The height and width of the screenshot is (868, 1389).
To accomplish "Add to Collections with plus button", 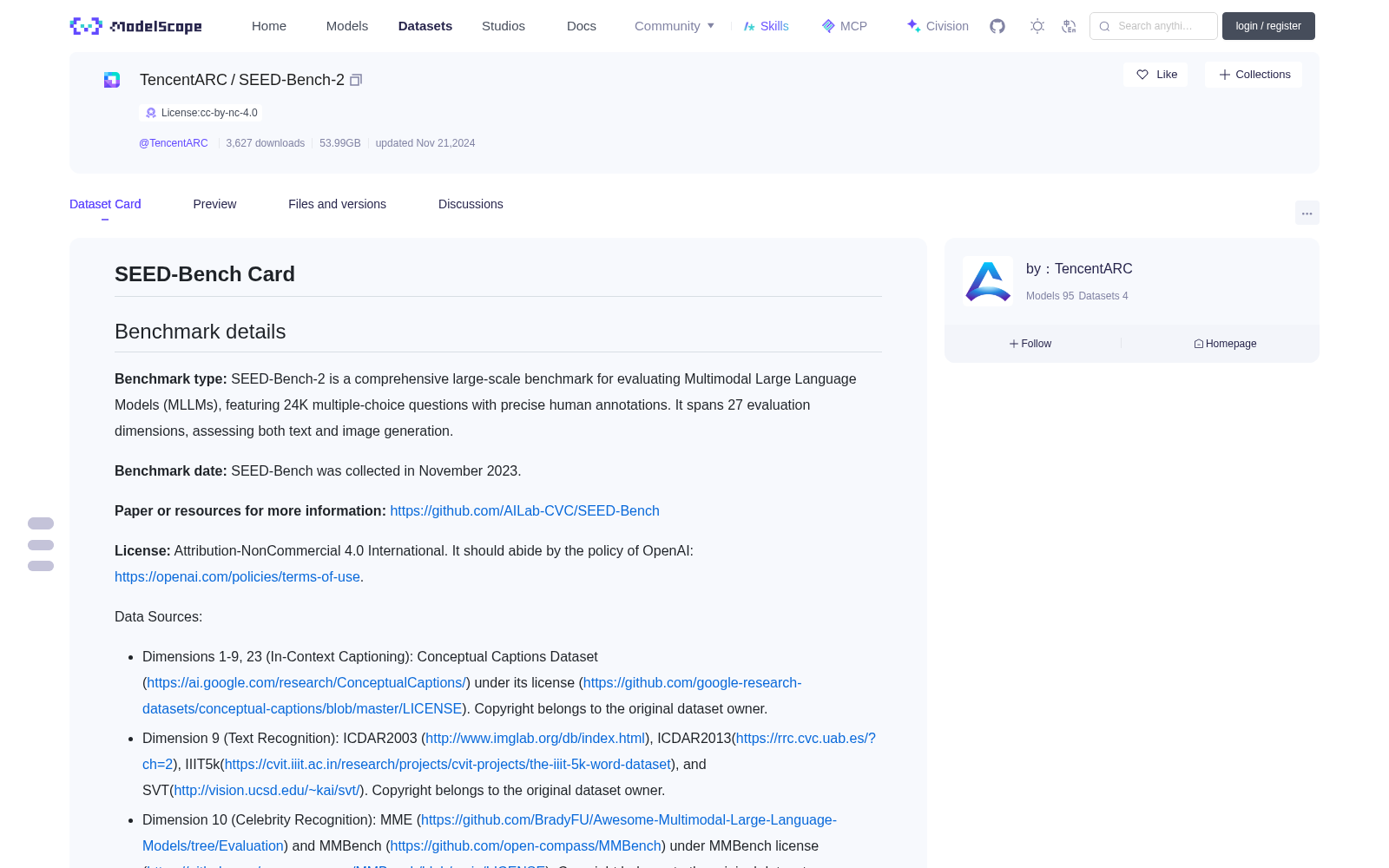I will click(1254, 75).
